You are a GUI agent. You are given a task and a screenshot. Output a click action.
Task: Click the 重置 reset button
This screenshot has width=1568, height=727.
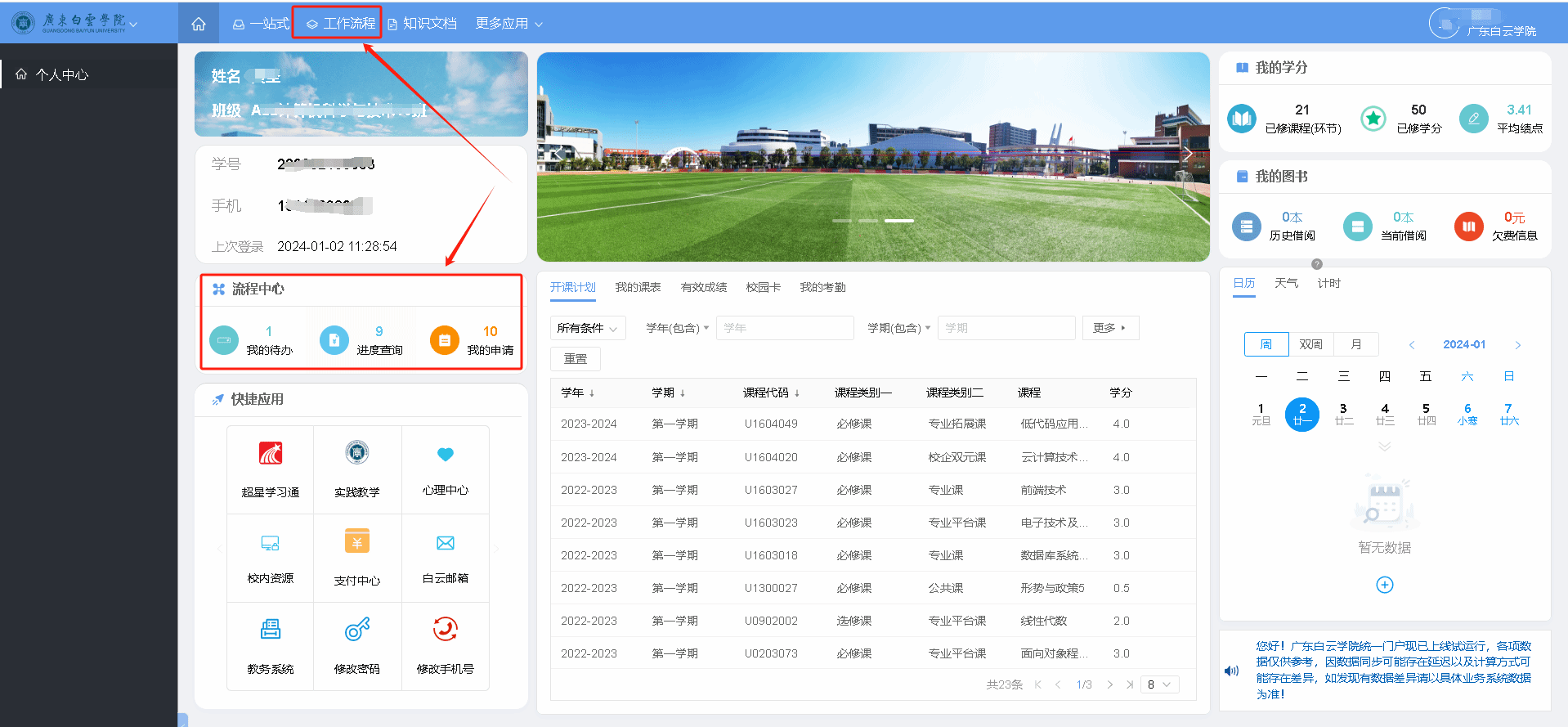(575, 359)
